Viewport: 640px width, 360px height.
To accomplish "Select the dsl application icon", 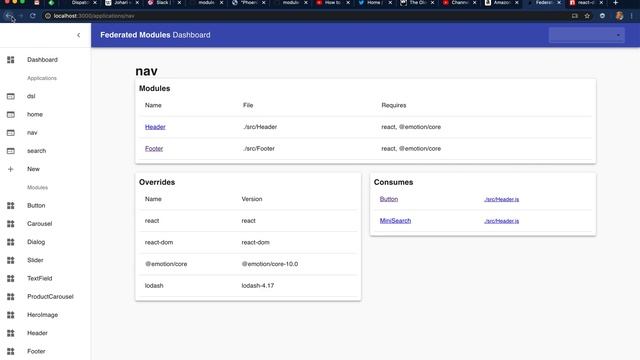I will tap(11, 96).
